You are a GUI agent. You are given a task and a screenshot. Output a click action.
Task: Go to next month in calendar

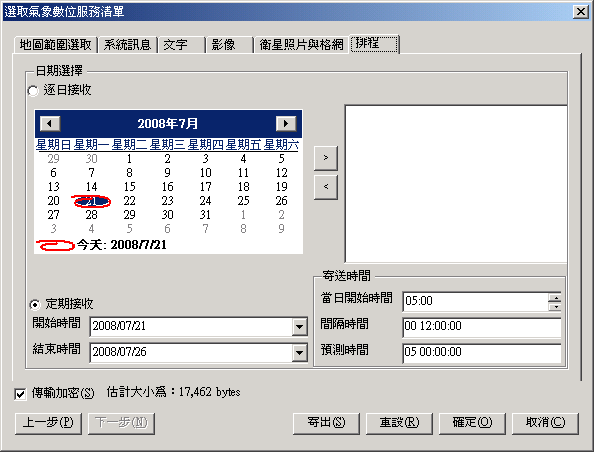286,124
